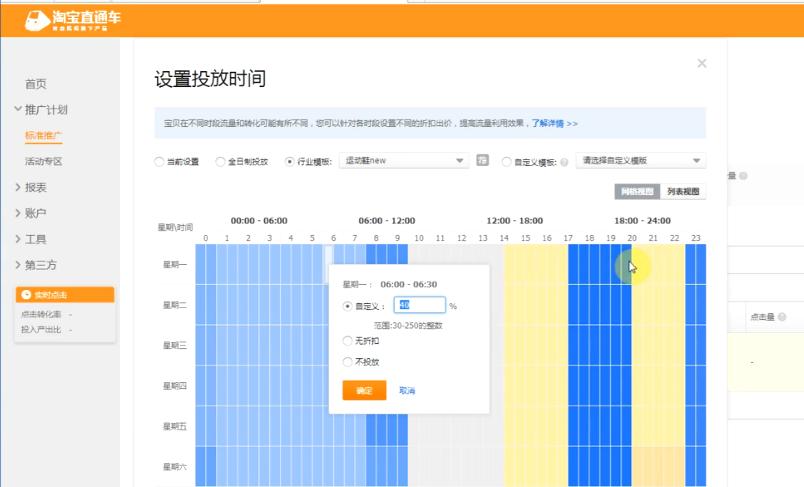Expand the 工具 sidebar section
Viewport: 804px width, 487px height.
point(18,239)
